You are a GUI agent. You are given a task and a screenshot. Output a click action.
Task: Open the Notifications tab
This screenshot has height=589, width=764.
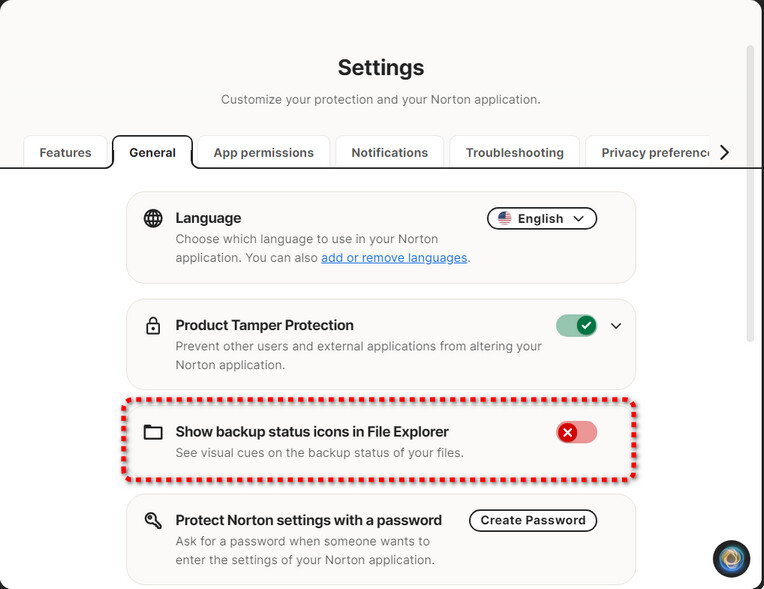coord(389,153)
